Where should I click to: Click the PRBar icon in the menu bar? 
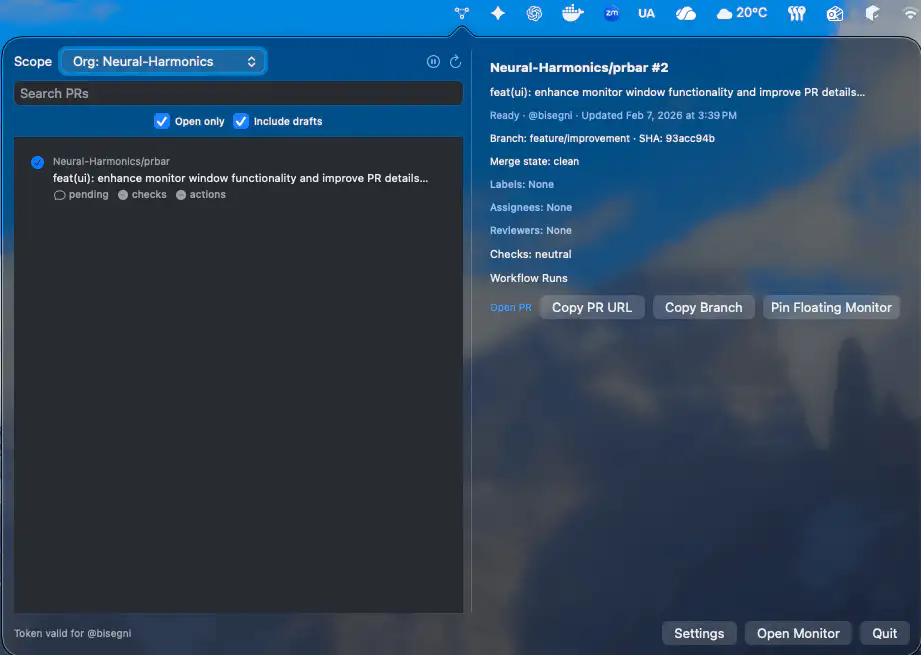pos(461,13)
